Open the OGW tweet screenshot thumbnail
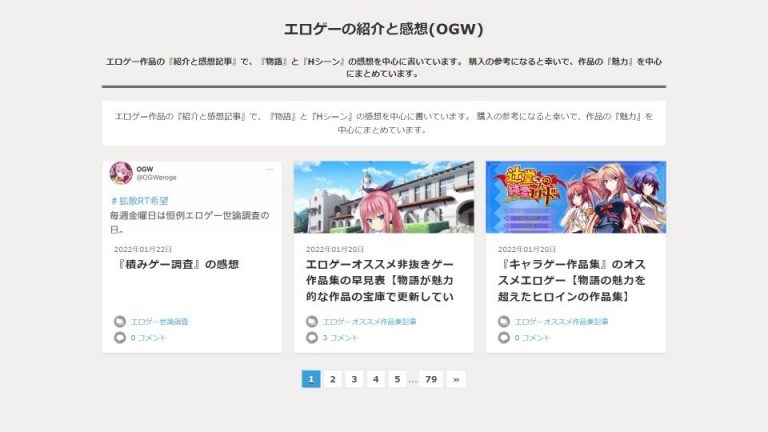768x432 pixels. (x=192, y=197)
